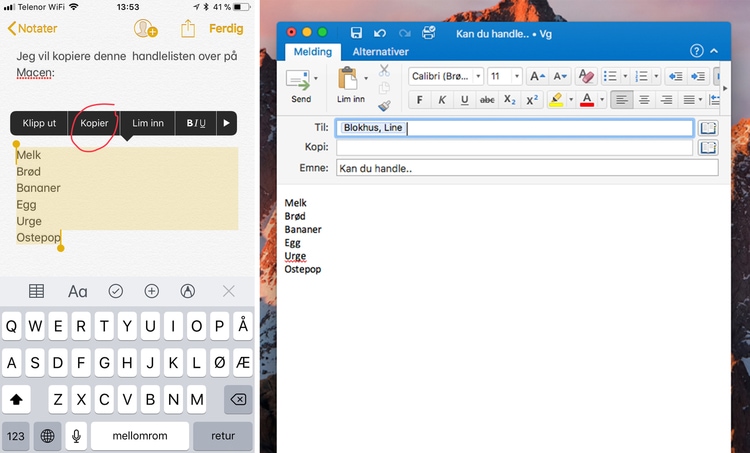Tap the checklist icon above the keyboard
This screenshot has height=453, width=750.
point(115,291)
